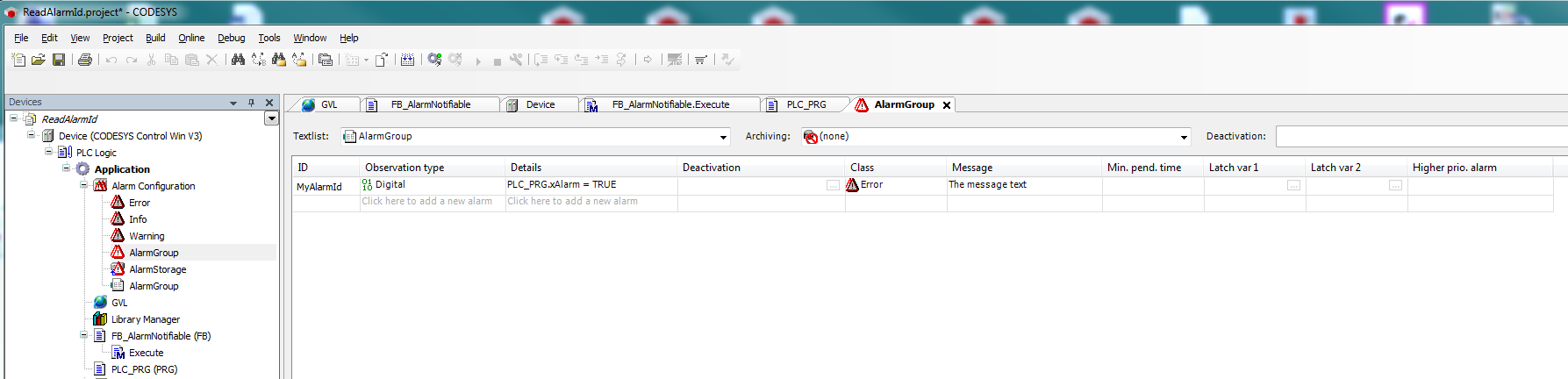Select AlarmStorage in the device tree
Viewport: 1568px width, 379px height.
click(157, 269)
